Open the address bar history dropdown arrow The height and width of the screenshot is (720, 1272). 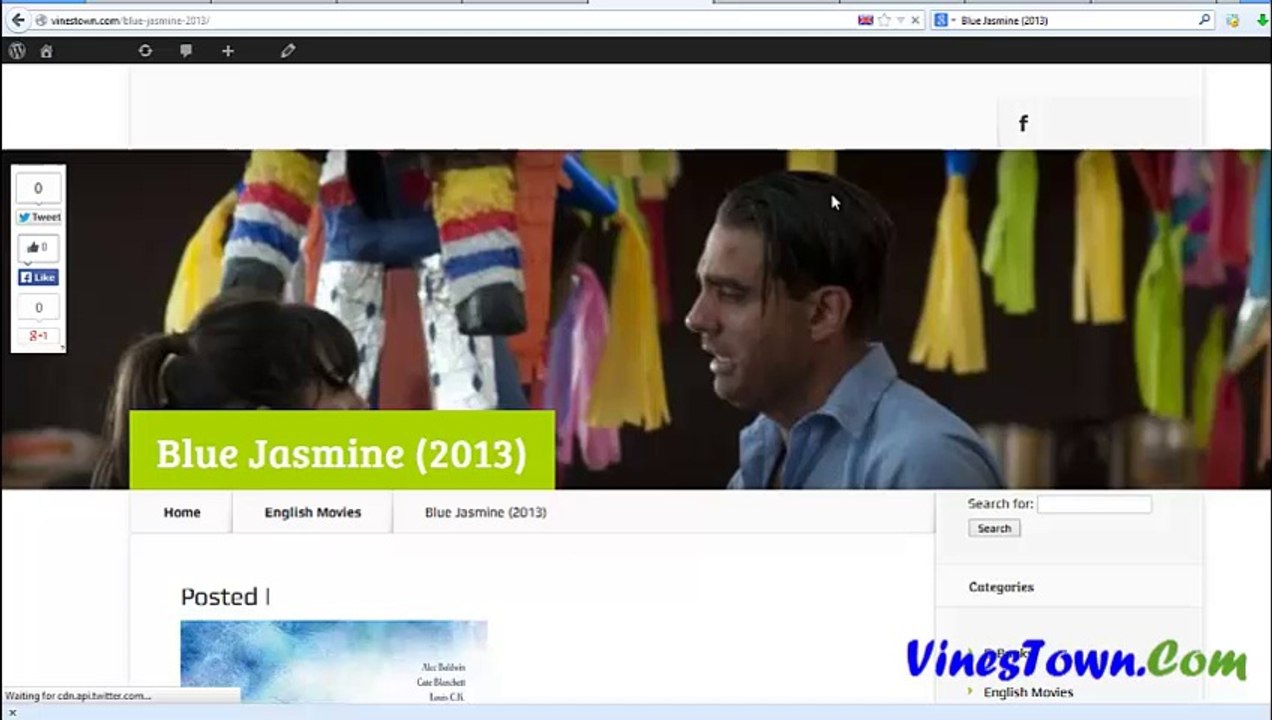(x=900, y=20)
